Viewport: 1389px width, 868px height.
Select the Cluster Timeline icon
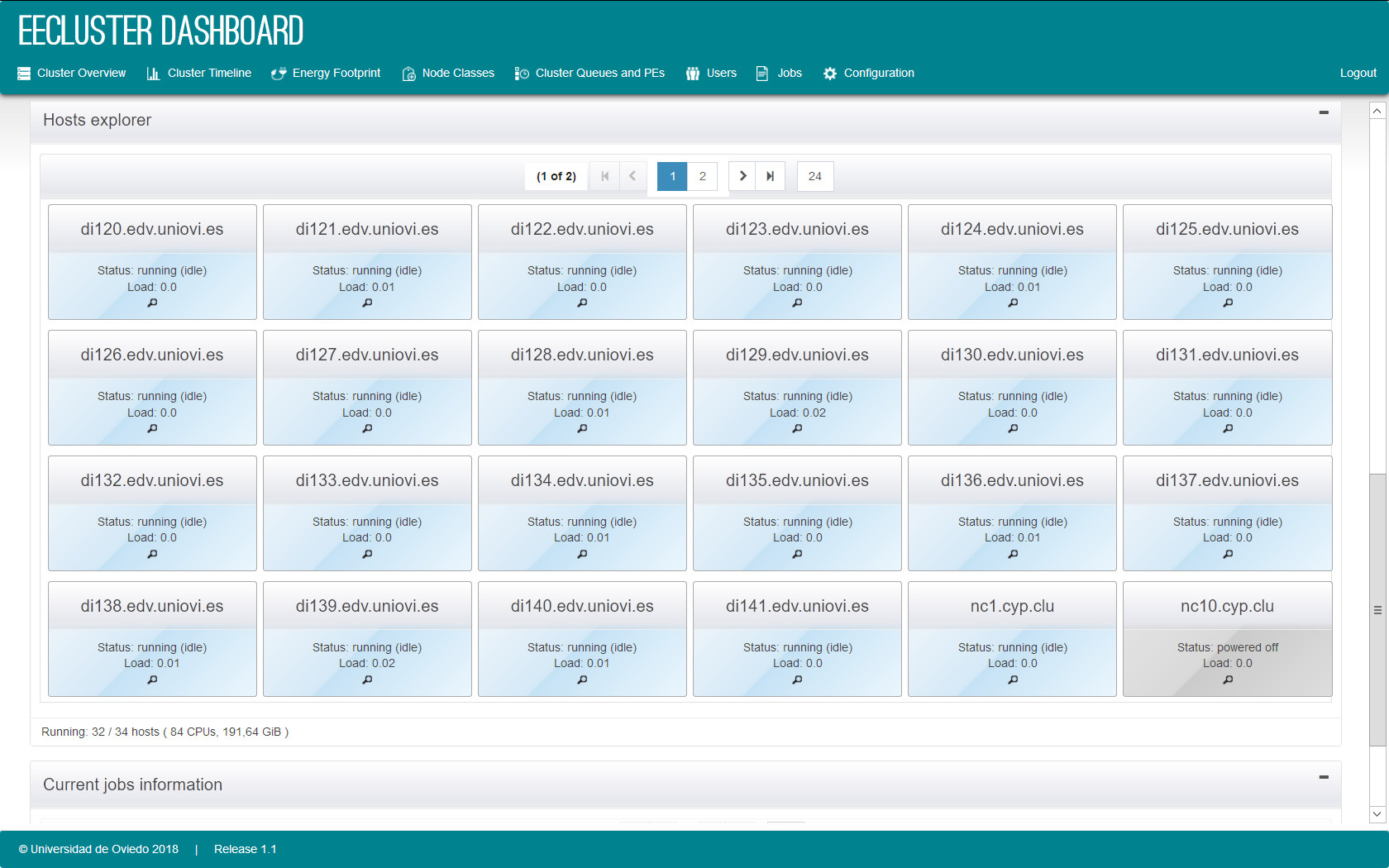pos(153,74)
